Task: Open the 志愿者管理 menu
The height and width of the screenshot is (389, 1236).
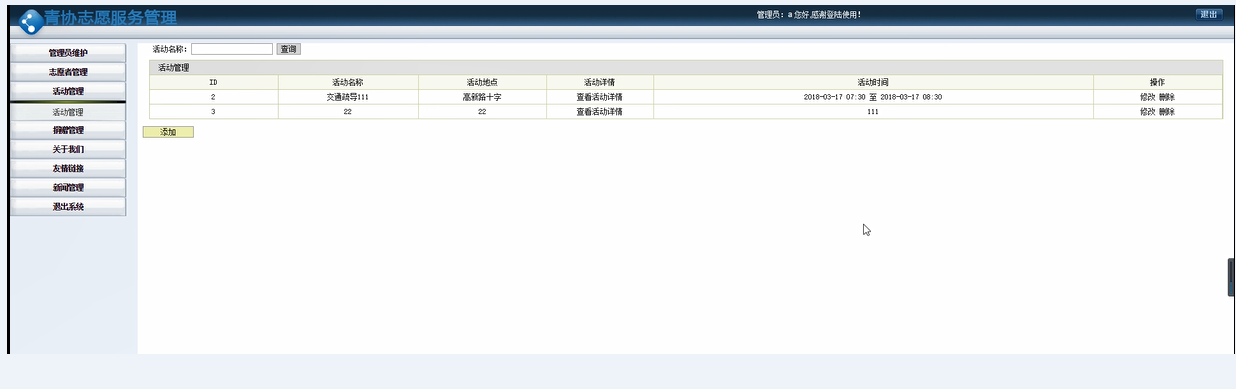Action: [x=68, y=72]
